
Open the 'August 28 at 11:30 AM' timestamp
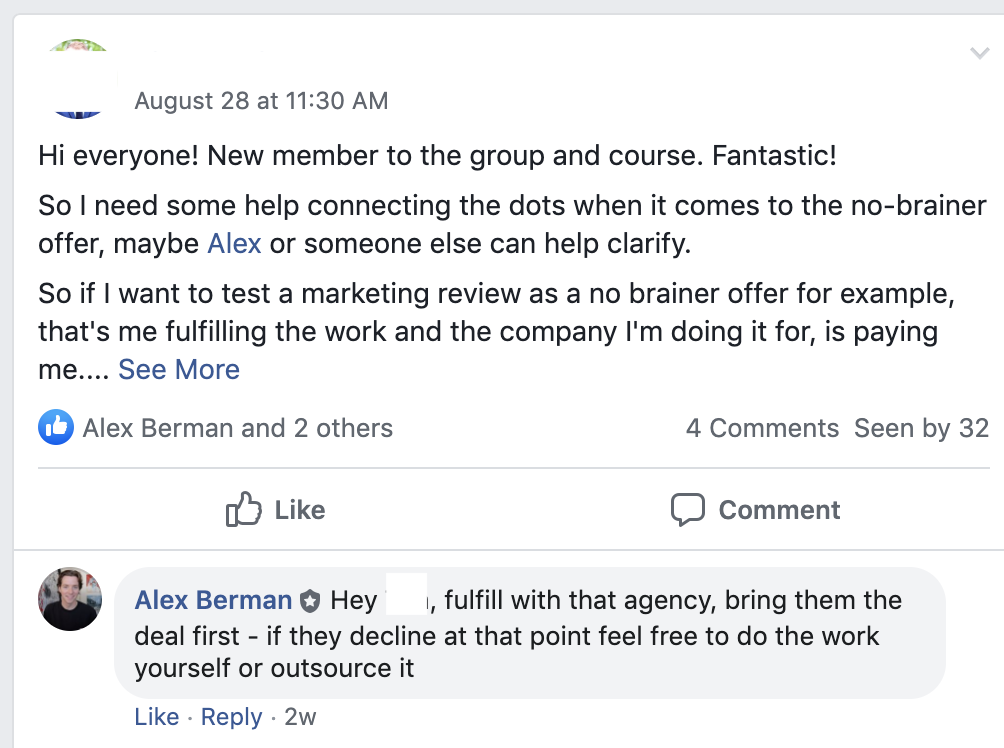pyautogui.click(x=261, y=101)
